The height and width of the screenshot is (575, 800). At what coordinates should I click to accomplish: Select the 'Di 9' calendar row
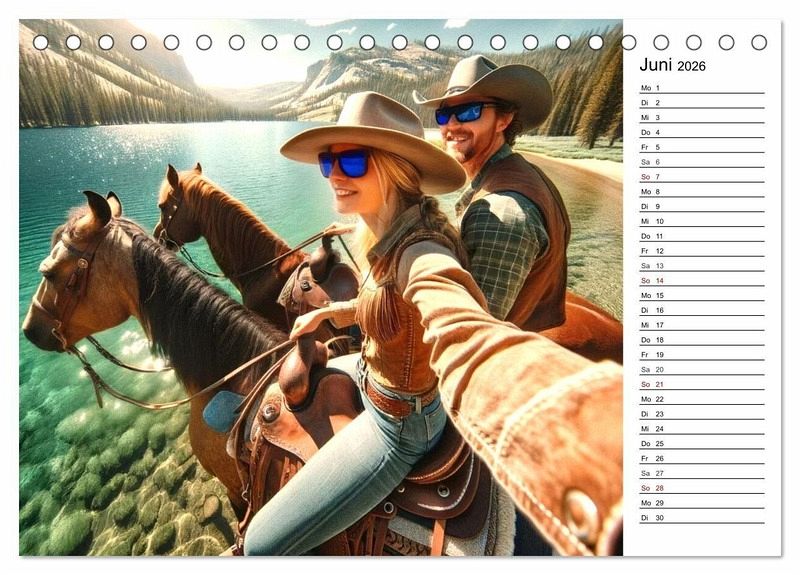pos(702,206)
